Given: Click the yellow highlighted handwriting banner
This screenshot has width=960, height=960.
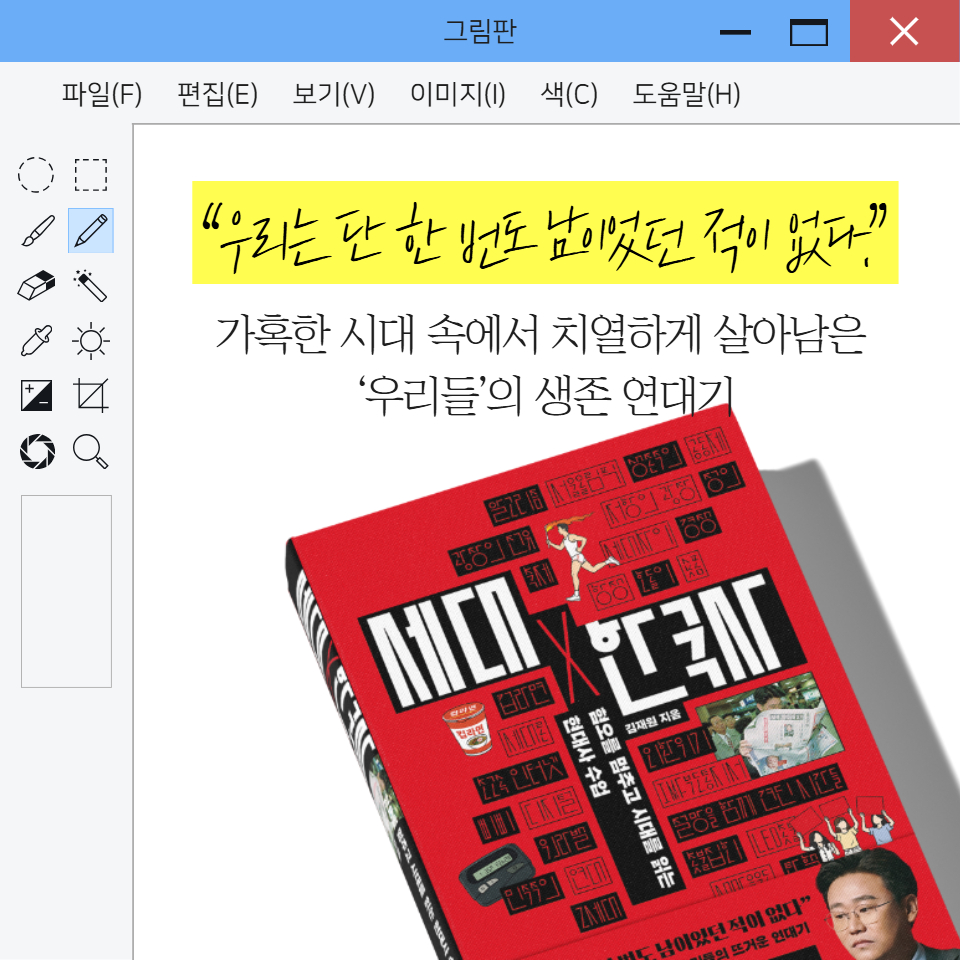Looking at the screenshot, I should [x=545, y=232].
